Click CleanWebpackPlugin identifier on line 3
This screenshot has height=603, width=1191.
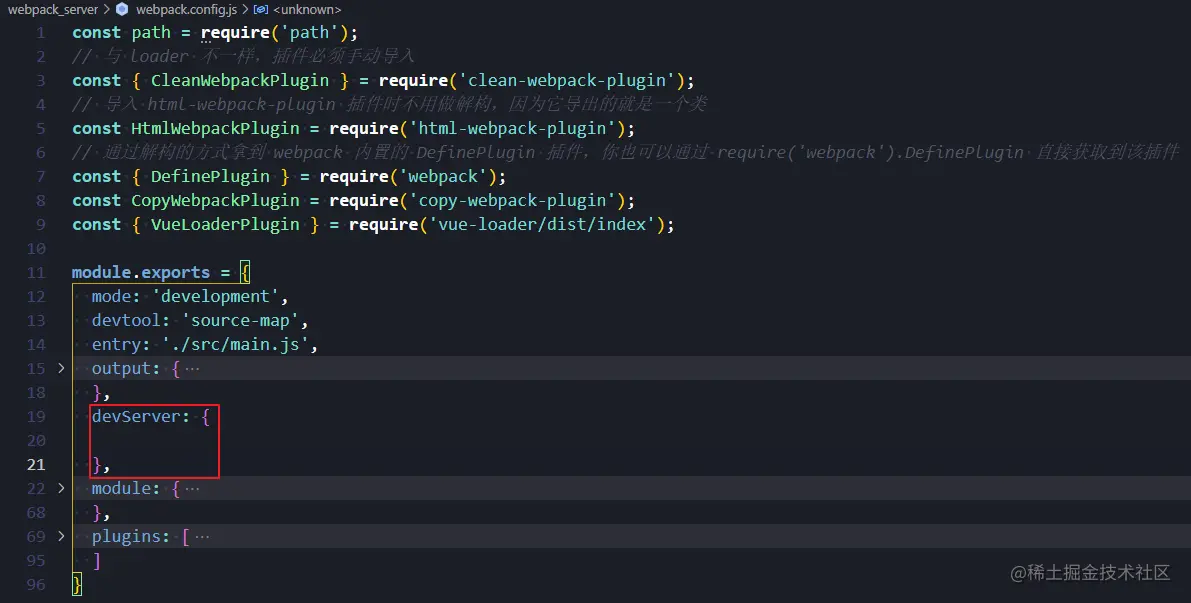[x=240, y=81]
